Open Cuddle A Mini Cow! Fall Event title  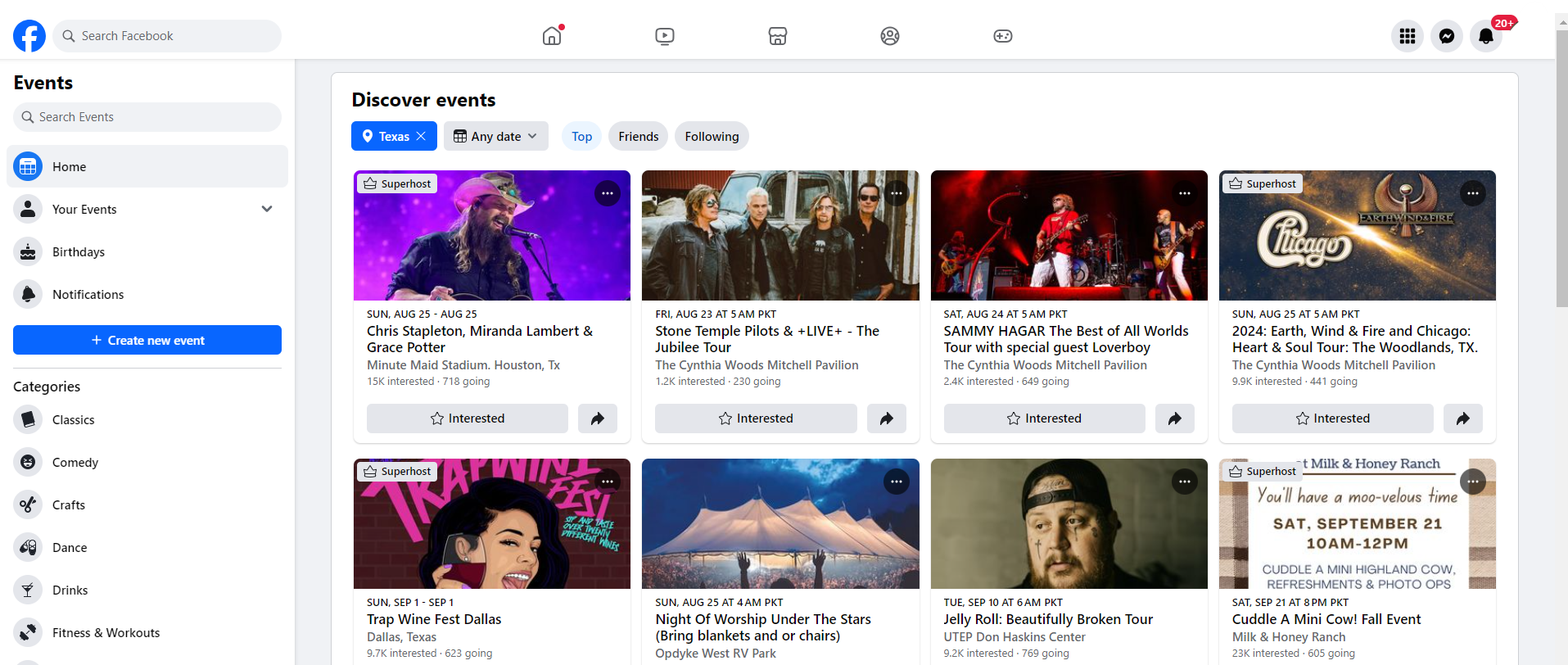click(1326, 619)
